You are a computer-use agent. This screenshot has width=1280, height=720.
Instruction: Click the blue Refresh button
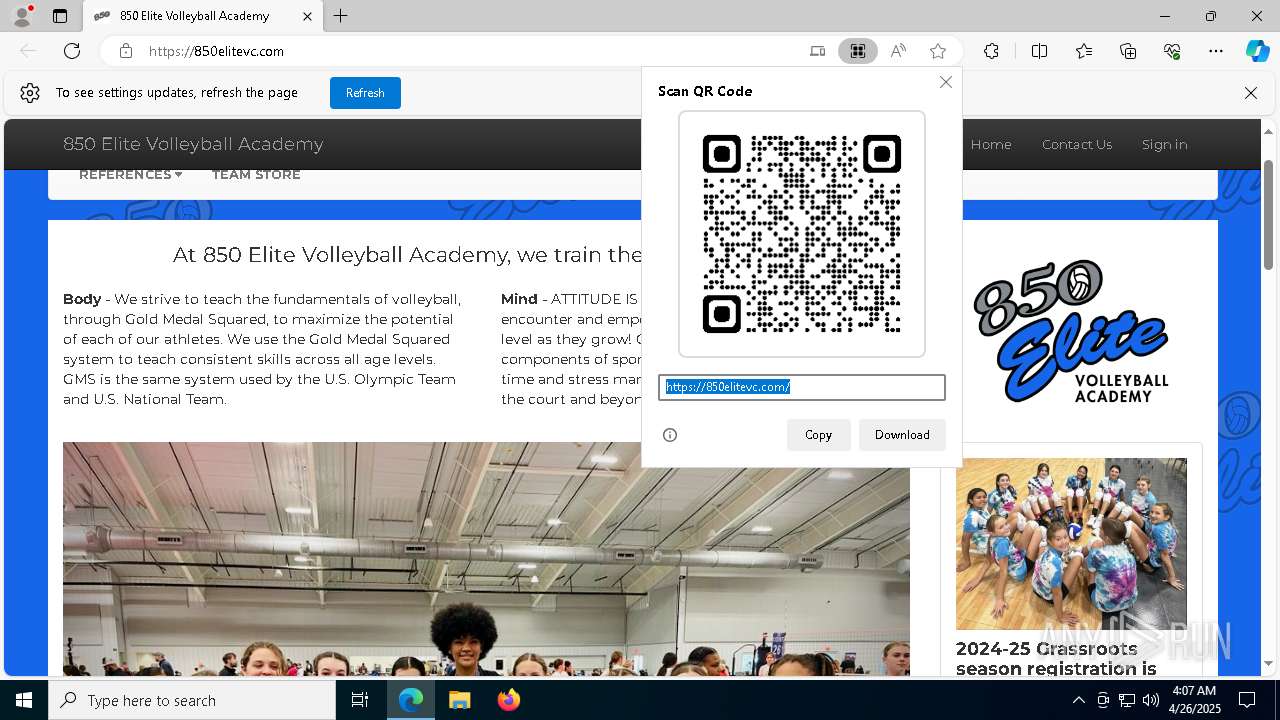tap(365, 93)
